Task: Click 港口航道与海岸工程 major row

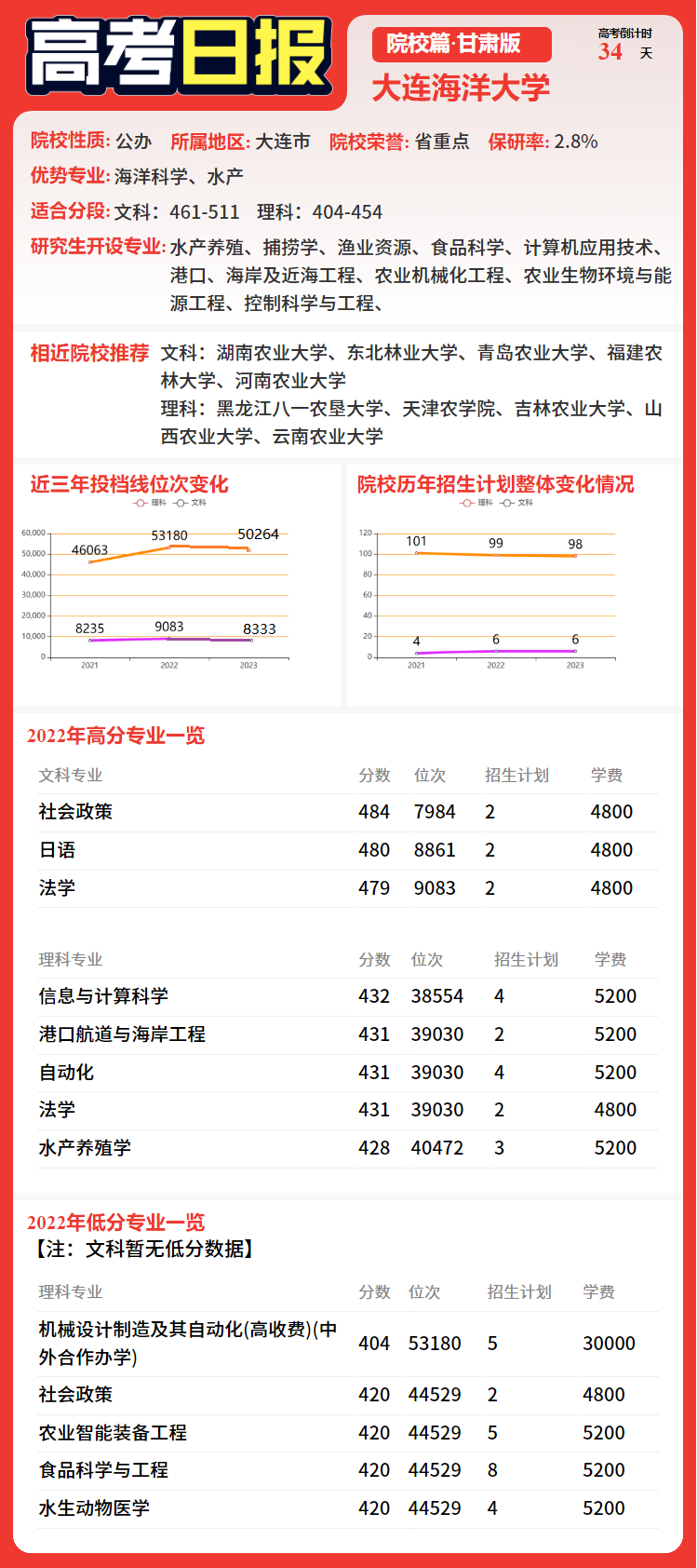Action: point(348,1034)
